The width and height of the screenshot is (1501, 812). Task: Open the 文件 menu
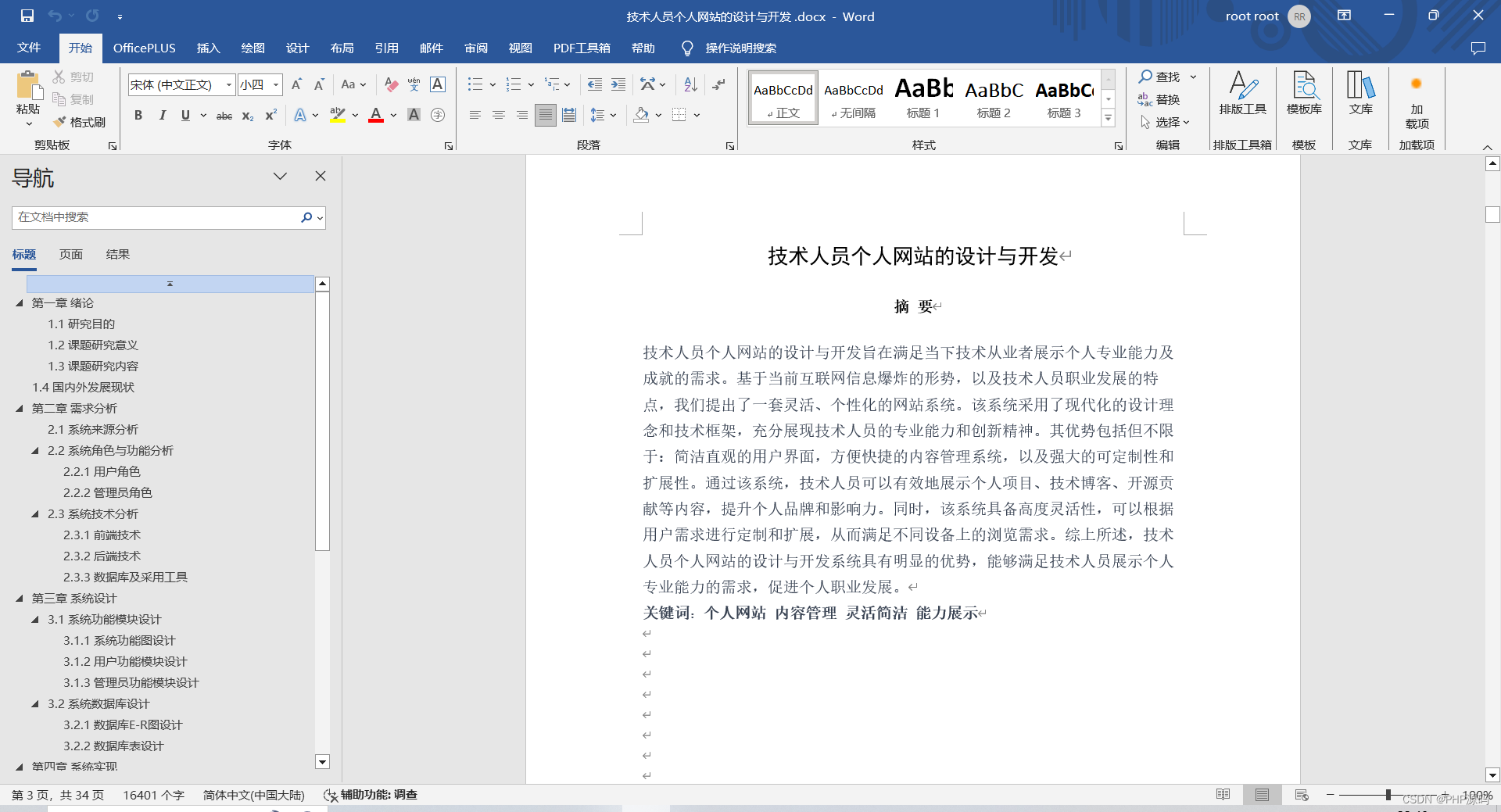click(x=29, y=48)
